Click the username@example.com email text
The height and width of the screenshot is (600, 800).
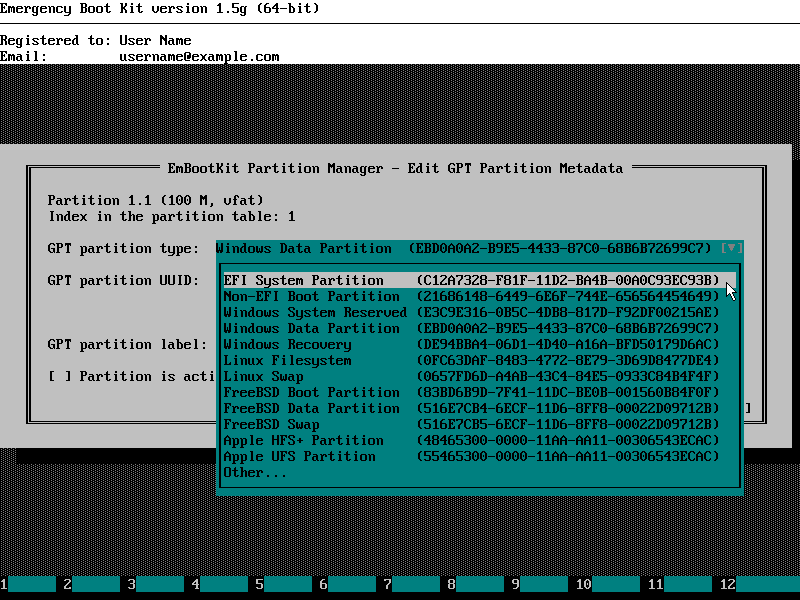(x=199, y=56)
